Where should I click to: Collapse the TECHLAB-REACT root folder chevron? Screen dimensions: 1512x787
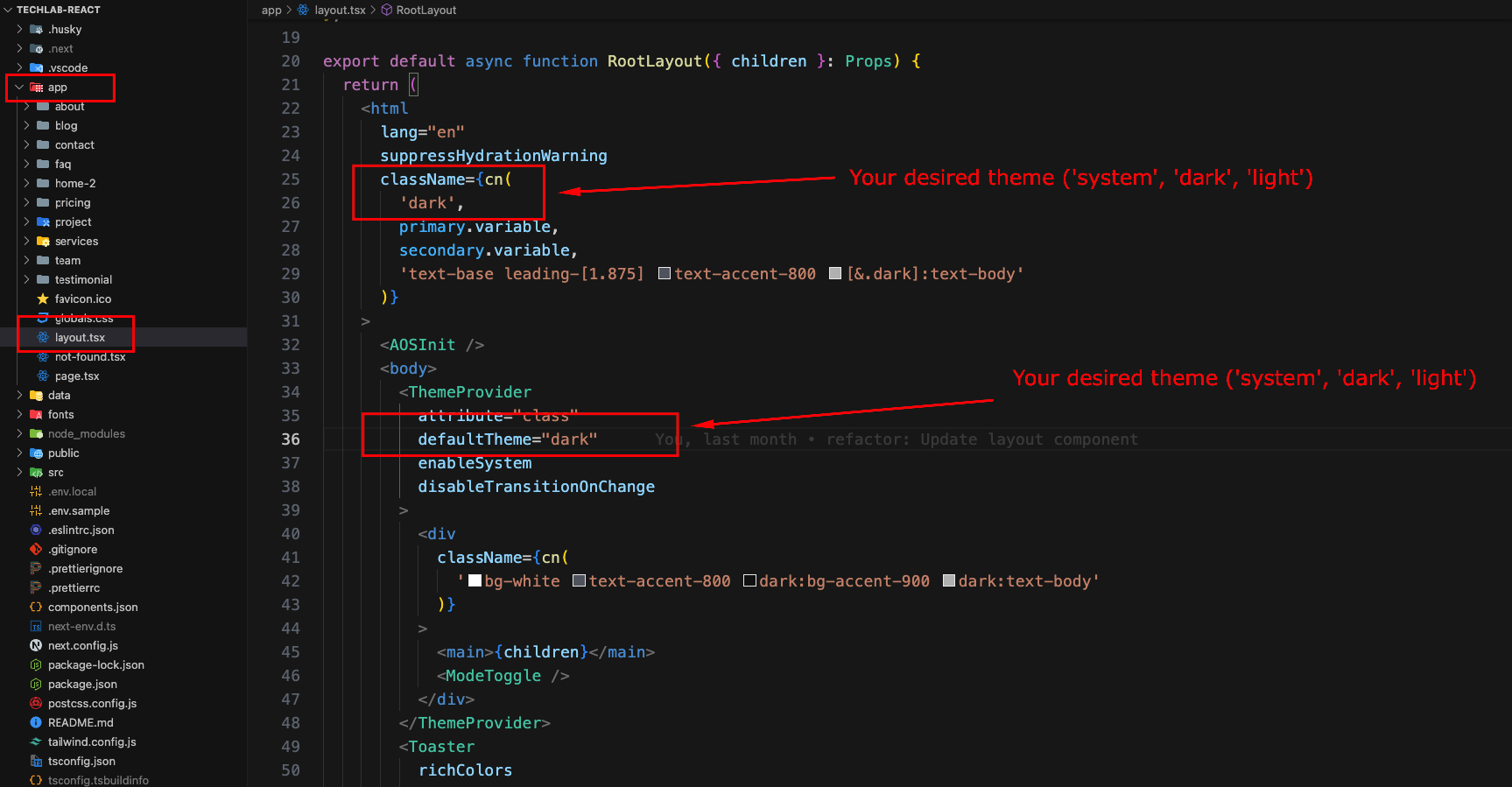point(8,10)
